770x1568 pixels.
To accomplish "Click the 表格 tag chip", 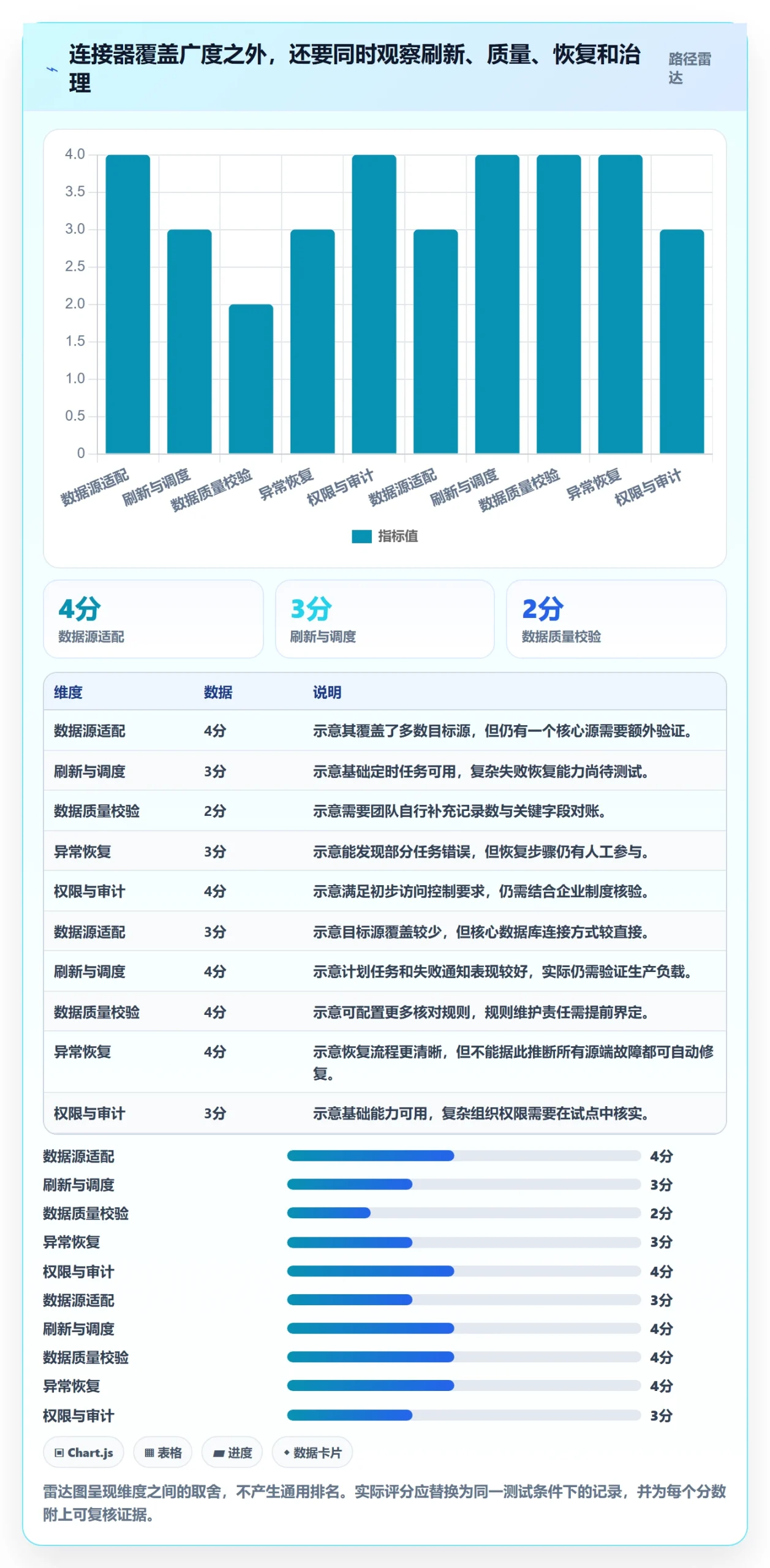I will 163,1452.
